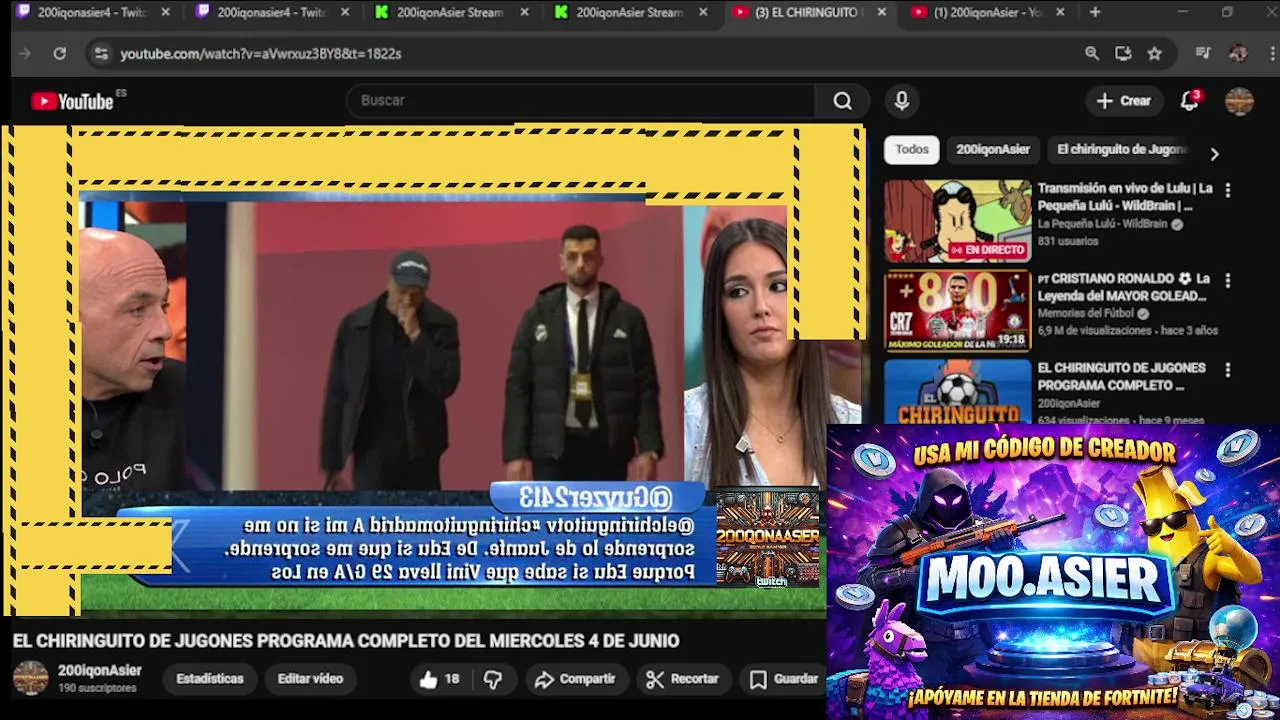
Task: Open the Cristiano Ronaldo video thumbnail
Action: click(957, 310)
